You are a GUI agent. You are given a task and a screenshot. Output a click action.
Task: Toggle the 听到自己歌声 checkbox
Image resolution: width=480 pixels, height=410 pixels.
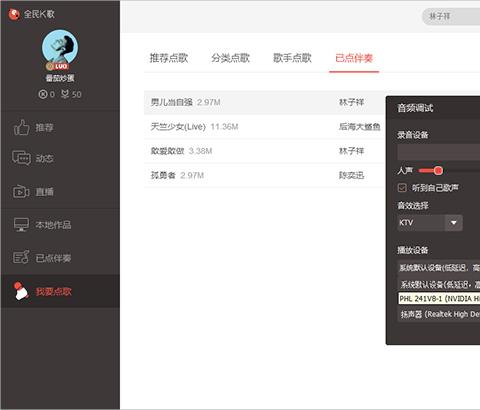click(x=402, y=188)
